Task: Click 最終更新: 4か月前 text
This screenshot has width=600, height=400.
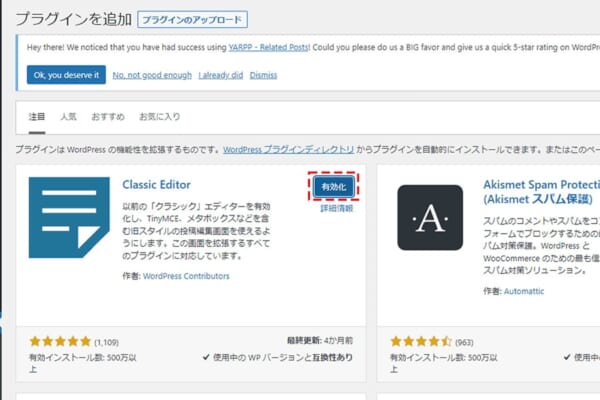Action: (320, 340)
